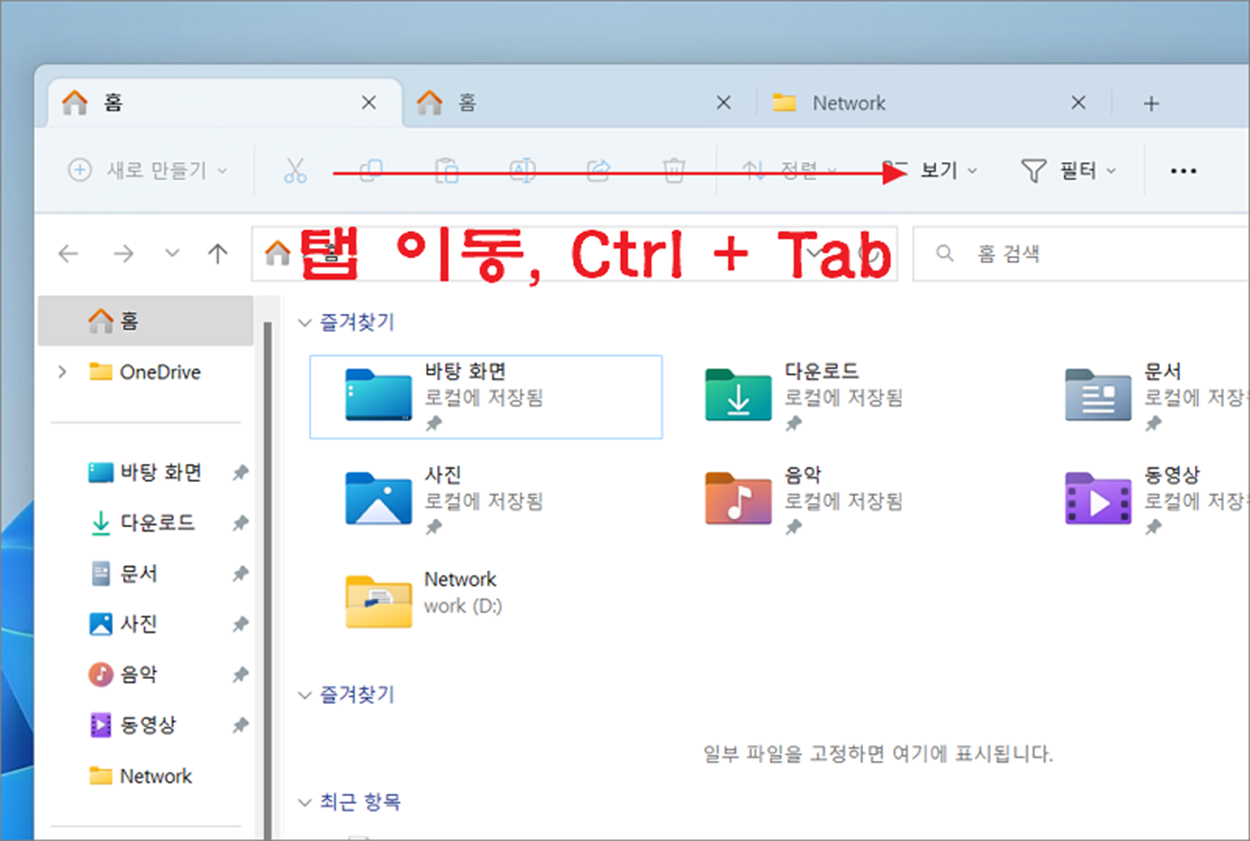
Task: Select the 문서 folder tile
Action: (x=1156, y=397)
